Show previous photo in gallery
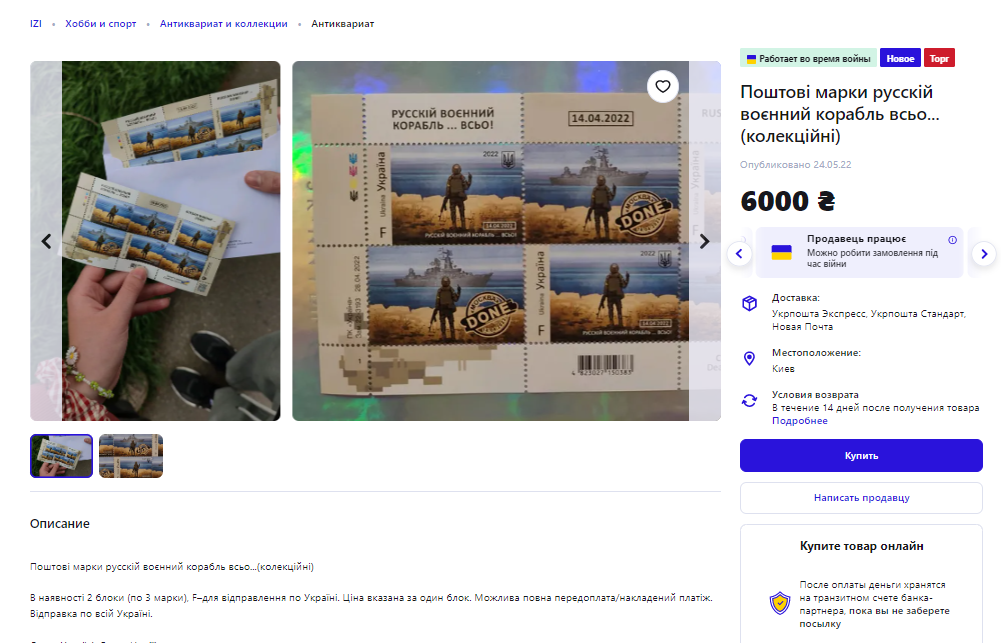The height and width of the screenshot is (643, 1001). coord(46,241)
